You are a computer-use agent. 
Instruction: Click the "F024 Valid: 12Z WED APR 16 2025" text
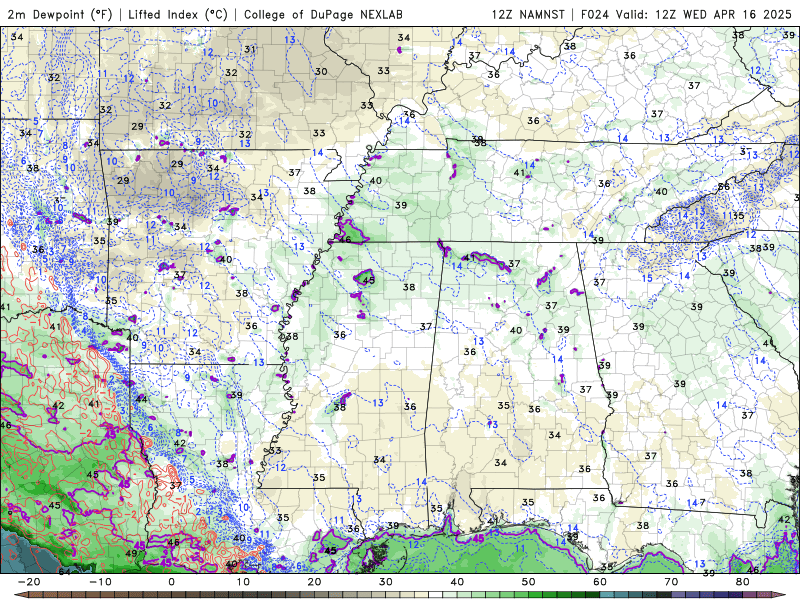pyautogui.click(x=686, y=14)
